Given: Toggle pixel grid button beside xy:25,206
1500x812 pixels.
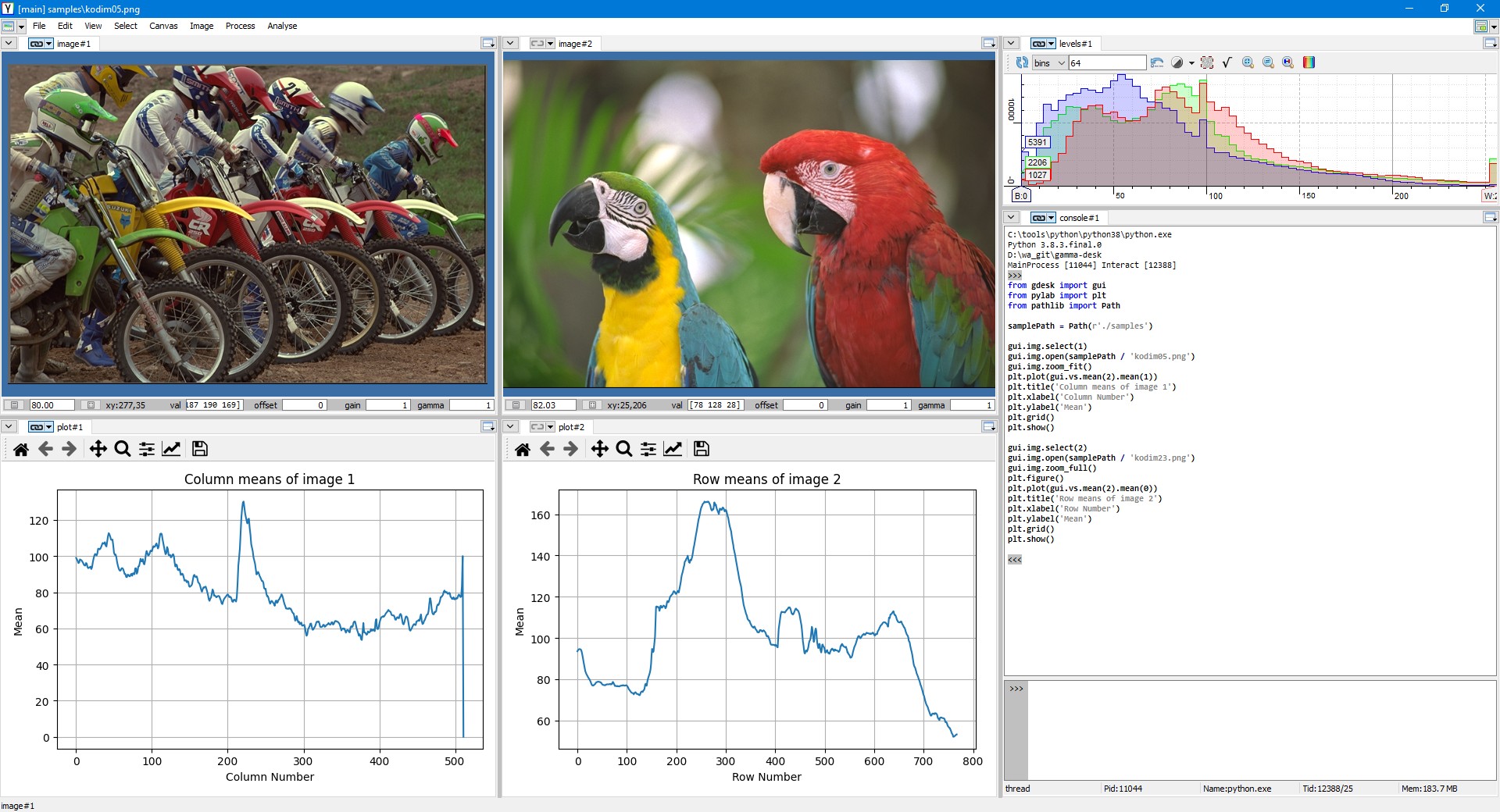Looking at the screenshot, I should point(592,405).
